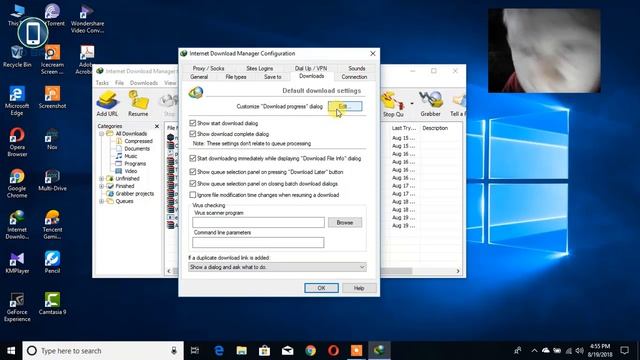Open Pencil desktop shortcut
The image size is (640, 360).
tap(52, 262)
